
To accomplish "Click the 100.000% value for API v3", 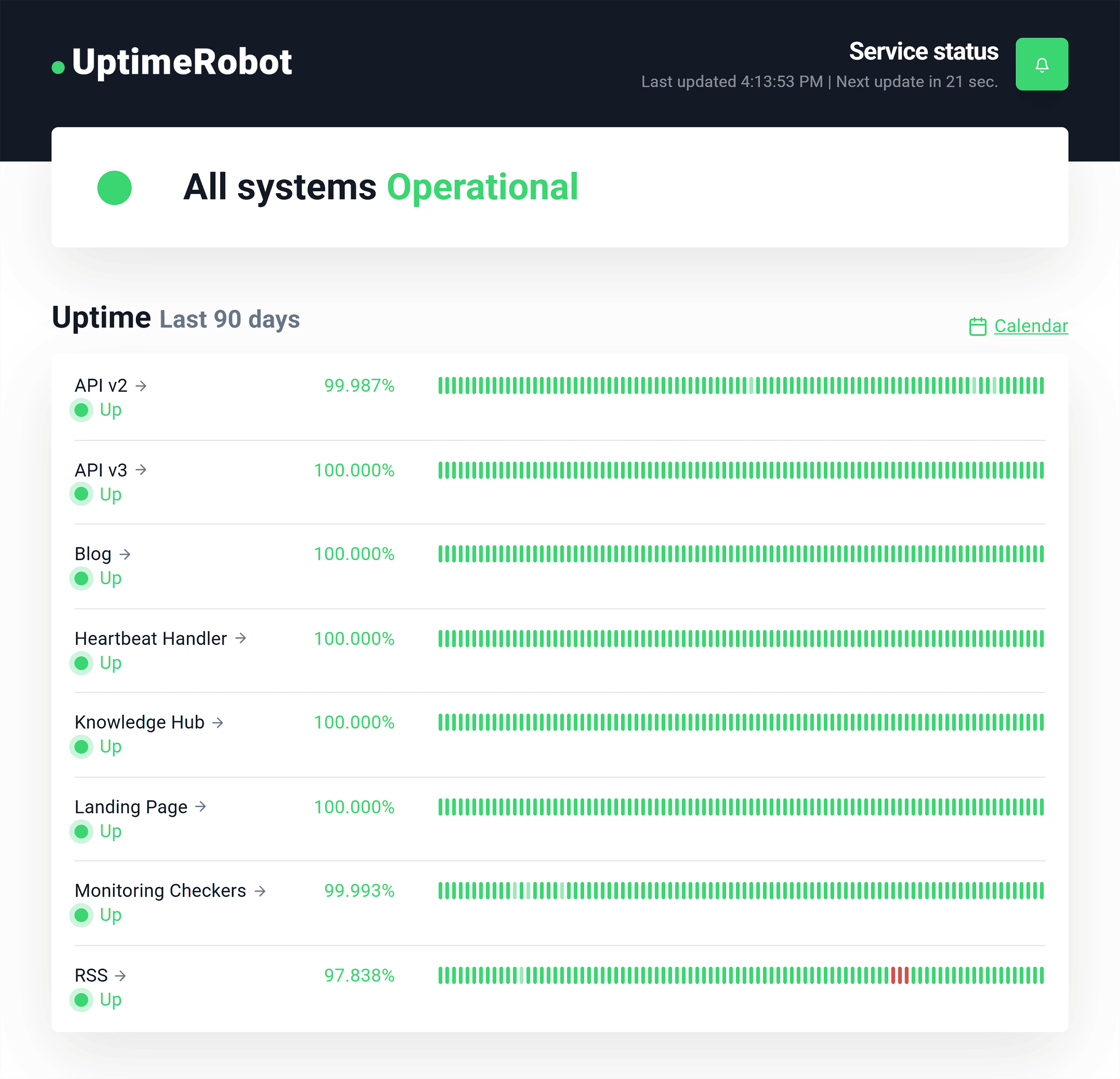I will click(354, 470).
